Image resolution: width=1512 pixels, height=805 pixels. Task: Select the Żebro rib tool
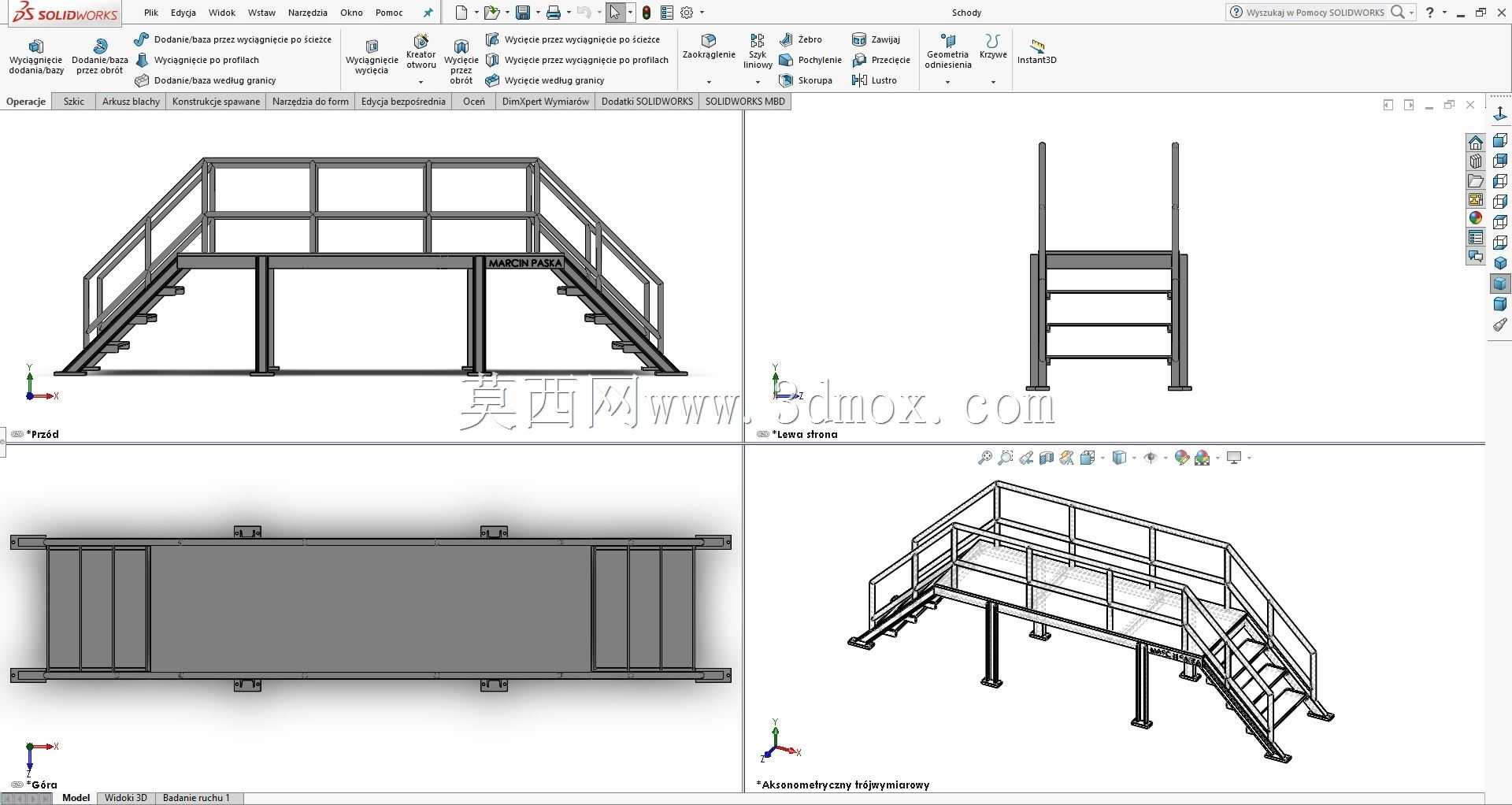click(801, 39)
